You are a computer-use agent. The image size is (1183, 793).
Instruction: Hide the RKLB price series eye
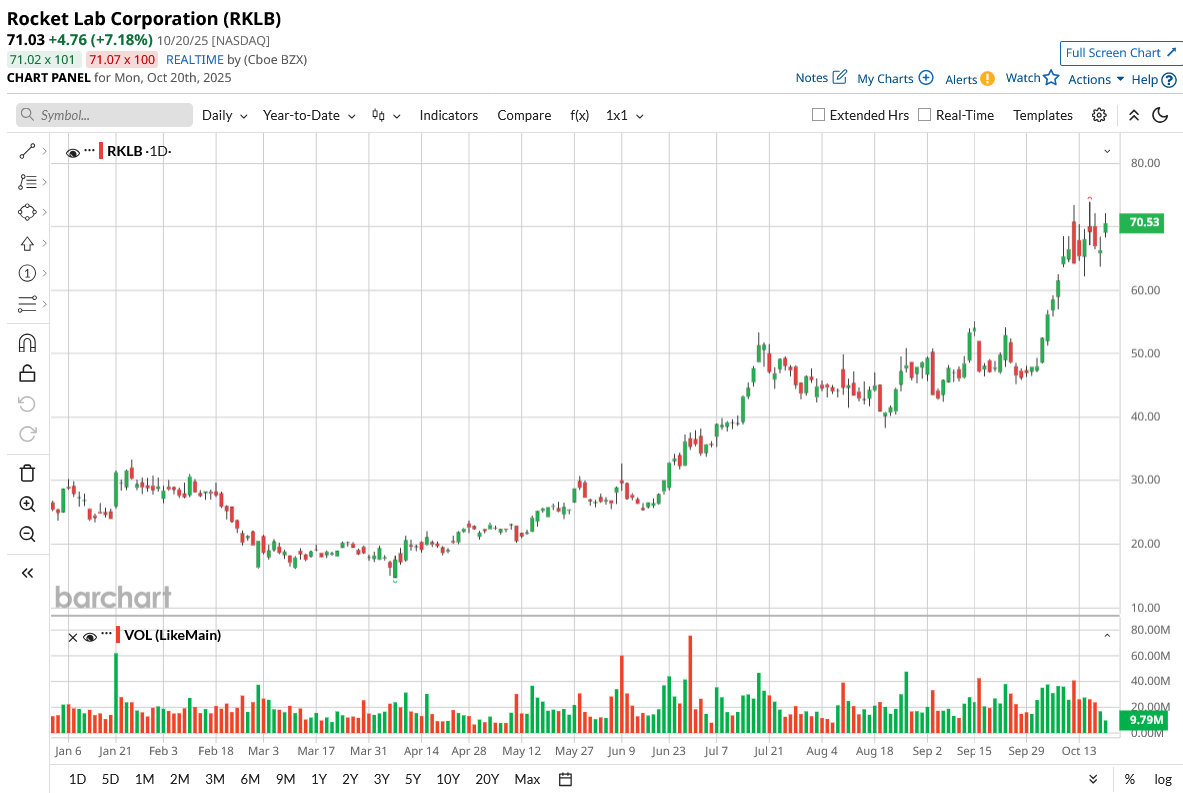pyautogui.click(x=73, y=153)
